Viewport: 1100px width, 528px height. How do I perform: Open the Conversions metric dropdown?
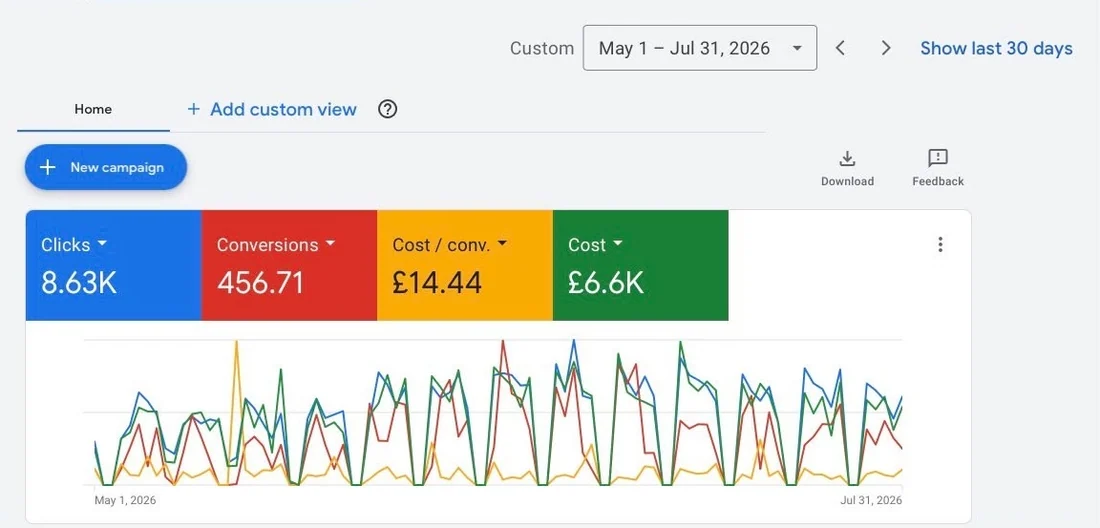coord(276,245)
